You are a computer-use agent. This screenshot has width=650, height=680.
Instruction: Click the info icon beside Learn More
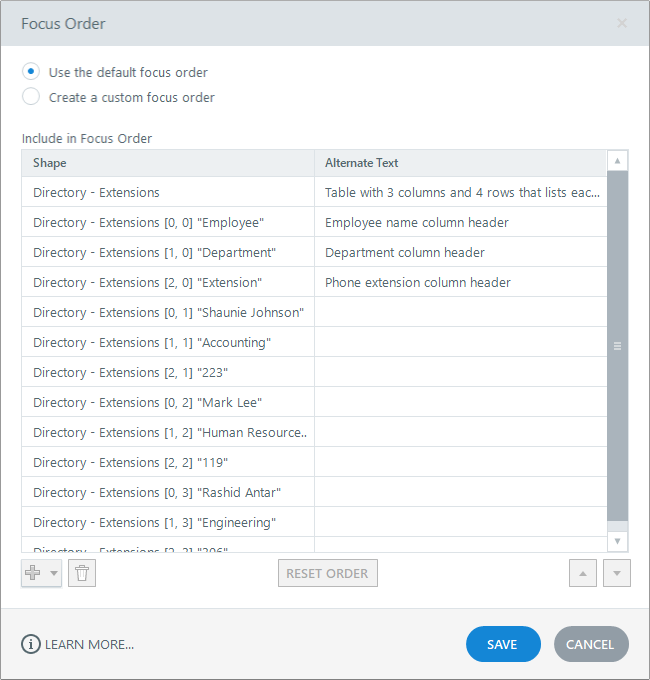(x=31, y=644)
